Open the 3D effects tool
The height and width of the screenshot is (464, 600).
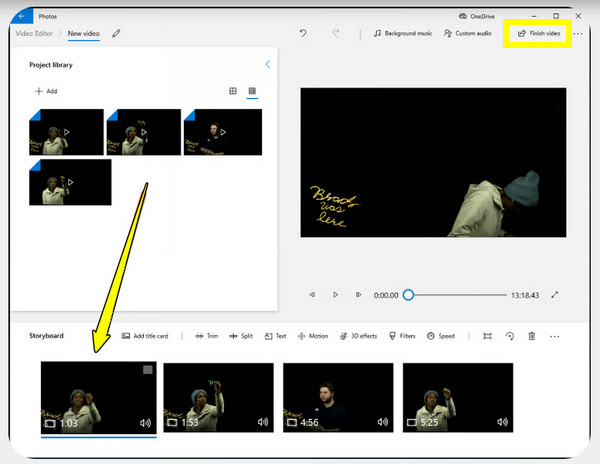coord(358,336)
